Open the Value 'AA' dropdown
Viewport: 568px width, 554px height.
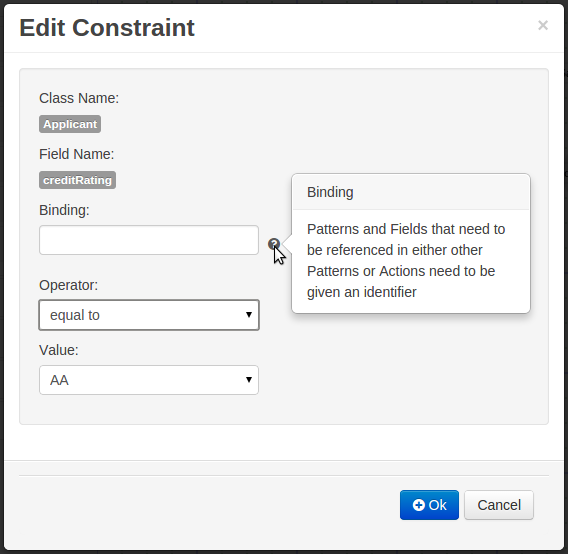149,380
